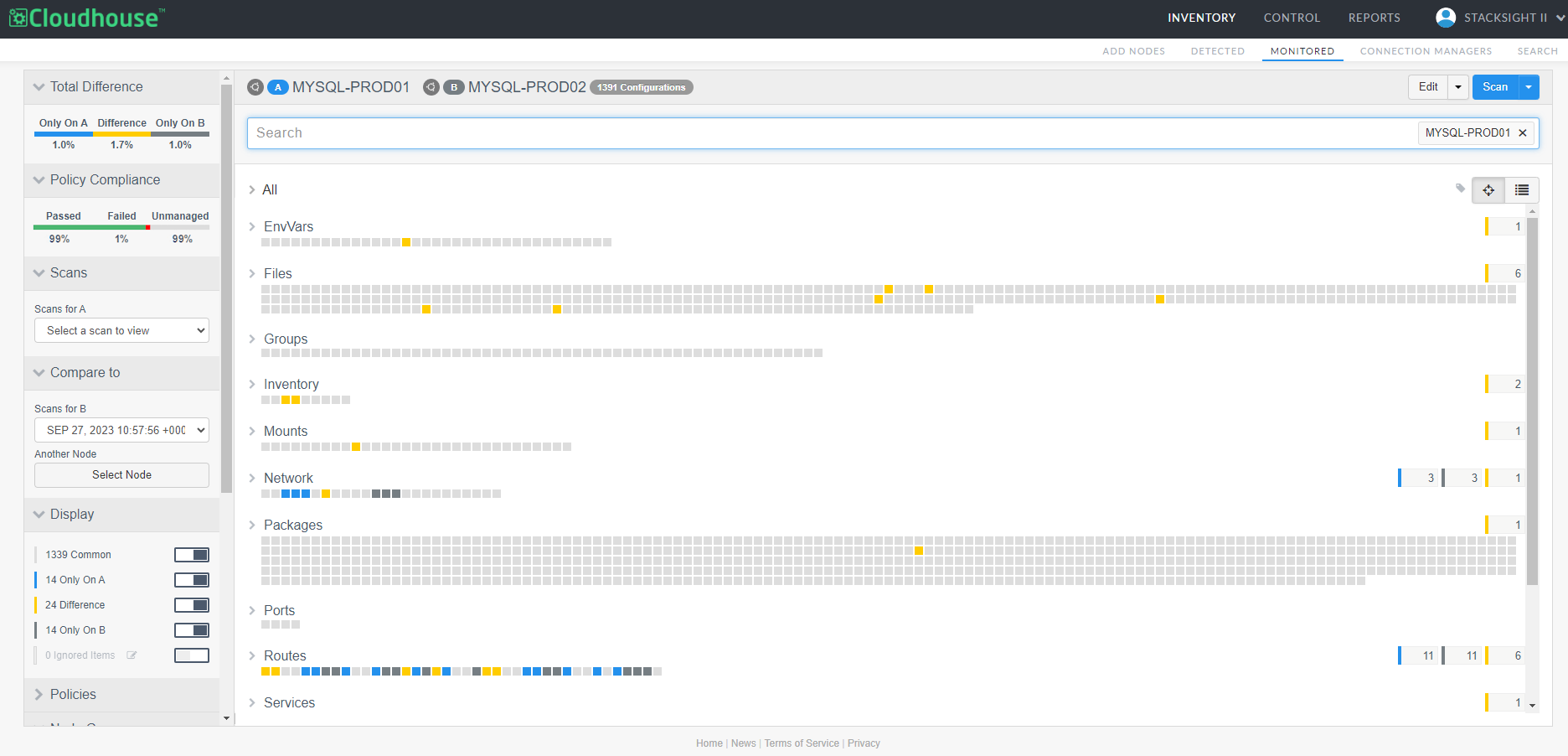
Task: Click node A icon beside MYSQL-PROD01
Action: (x=255, y=87)
